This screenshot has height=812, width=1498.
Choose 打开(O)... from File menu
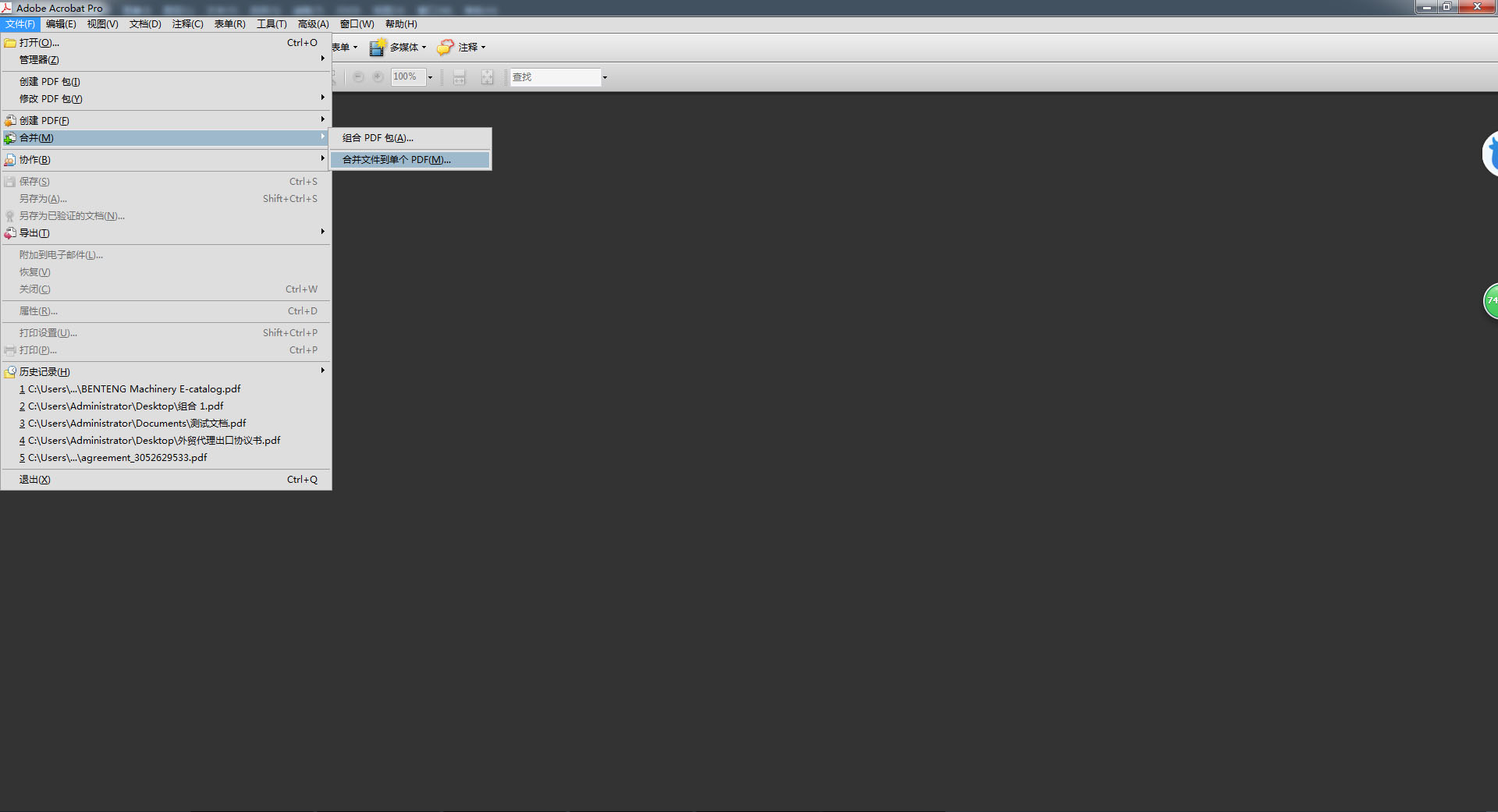(165, 43)
